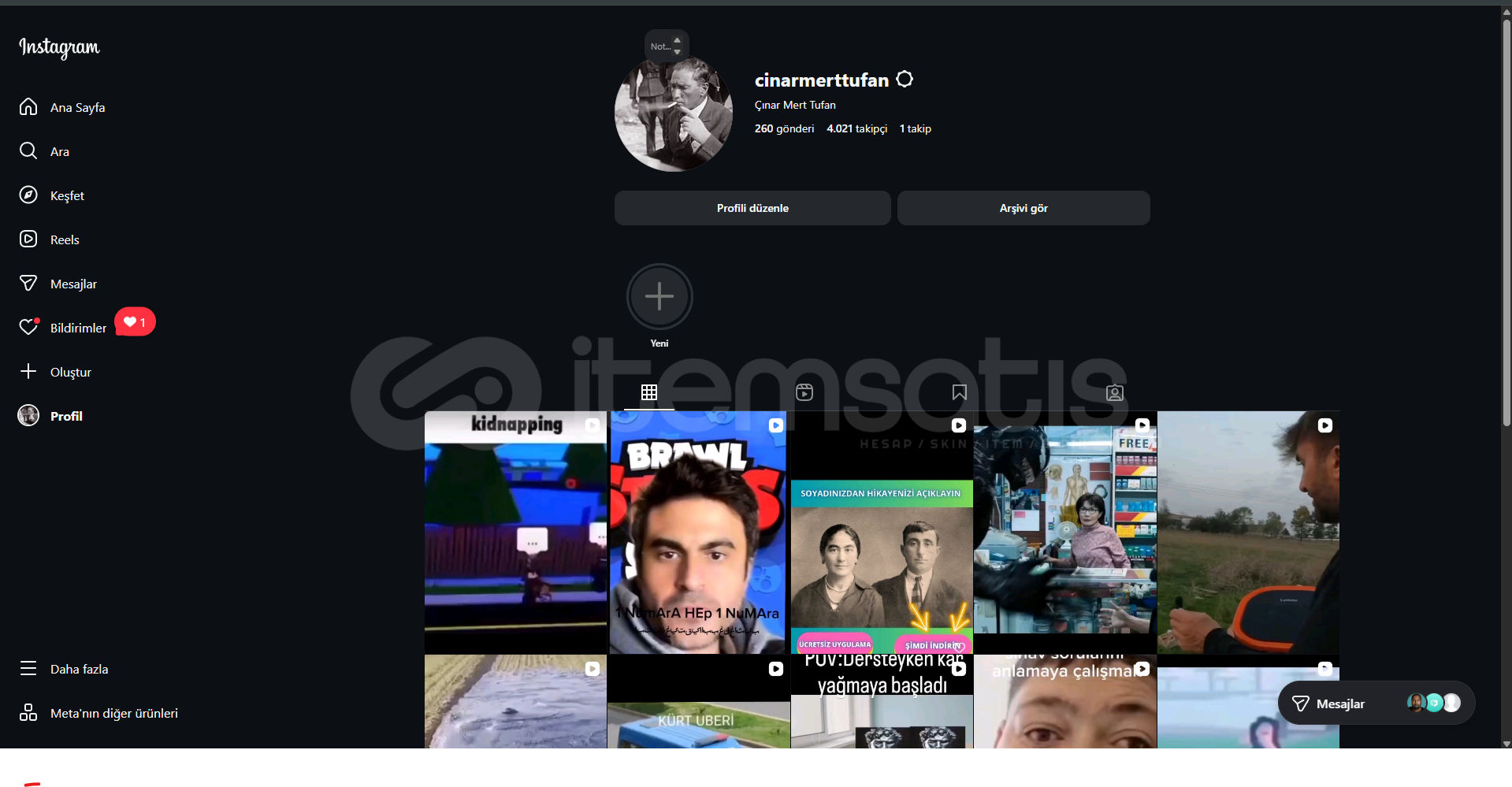Image resolution: width=1512 pixels, height=787 pixels.
Task: Click the page vertical scrollbar thumb
Action: (x=1506, y=224)
